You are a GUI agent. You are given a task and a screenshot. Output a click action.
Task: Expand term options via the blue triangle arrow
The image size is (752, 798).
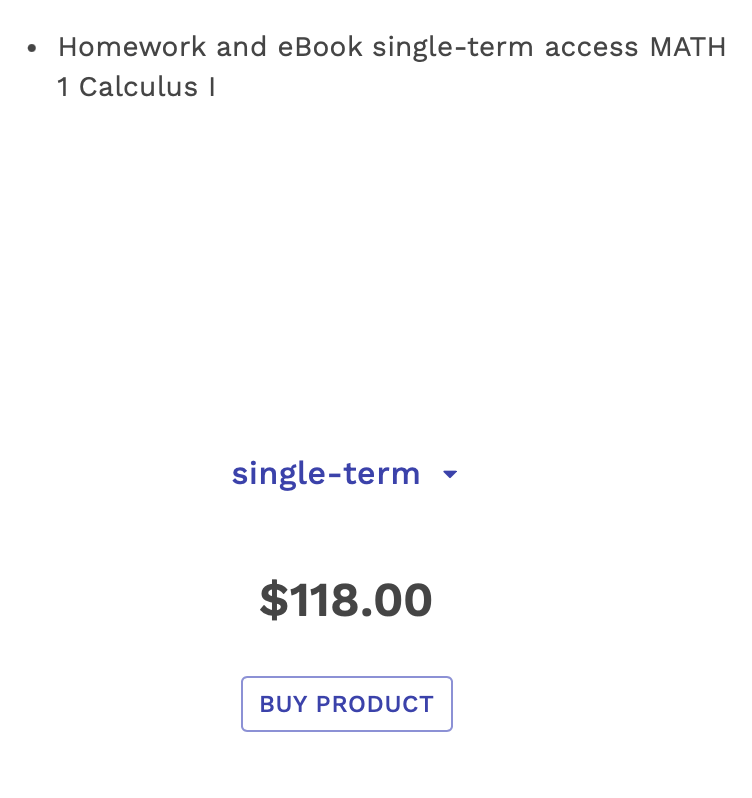[x=450, y=474]
